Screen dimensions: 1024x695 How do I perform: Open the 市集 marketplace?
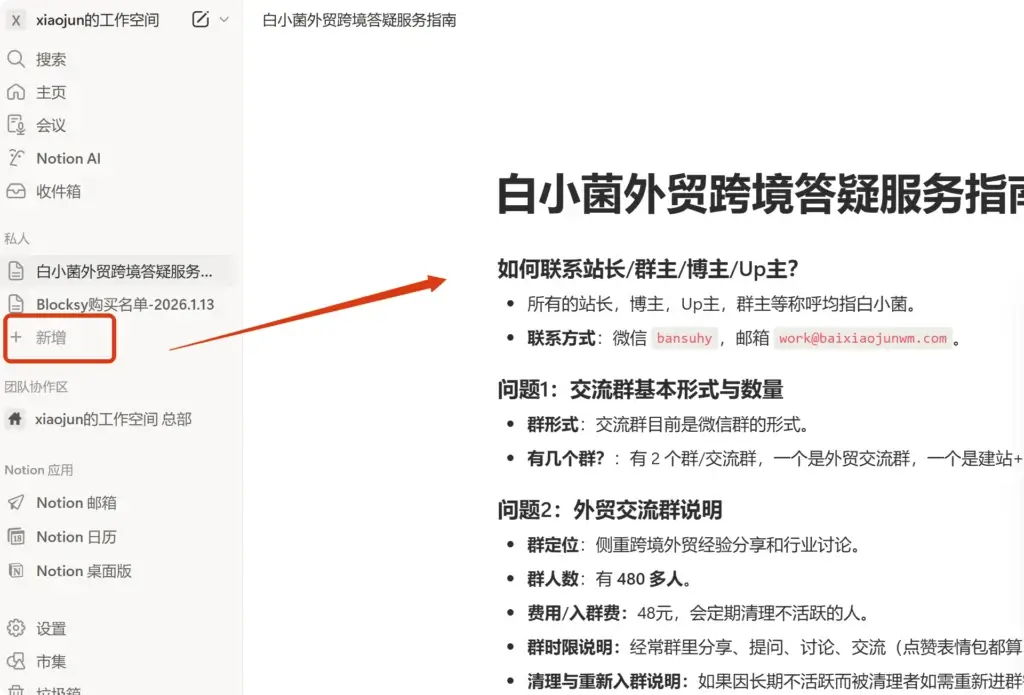50,662
